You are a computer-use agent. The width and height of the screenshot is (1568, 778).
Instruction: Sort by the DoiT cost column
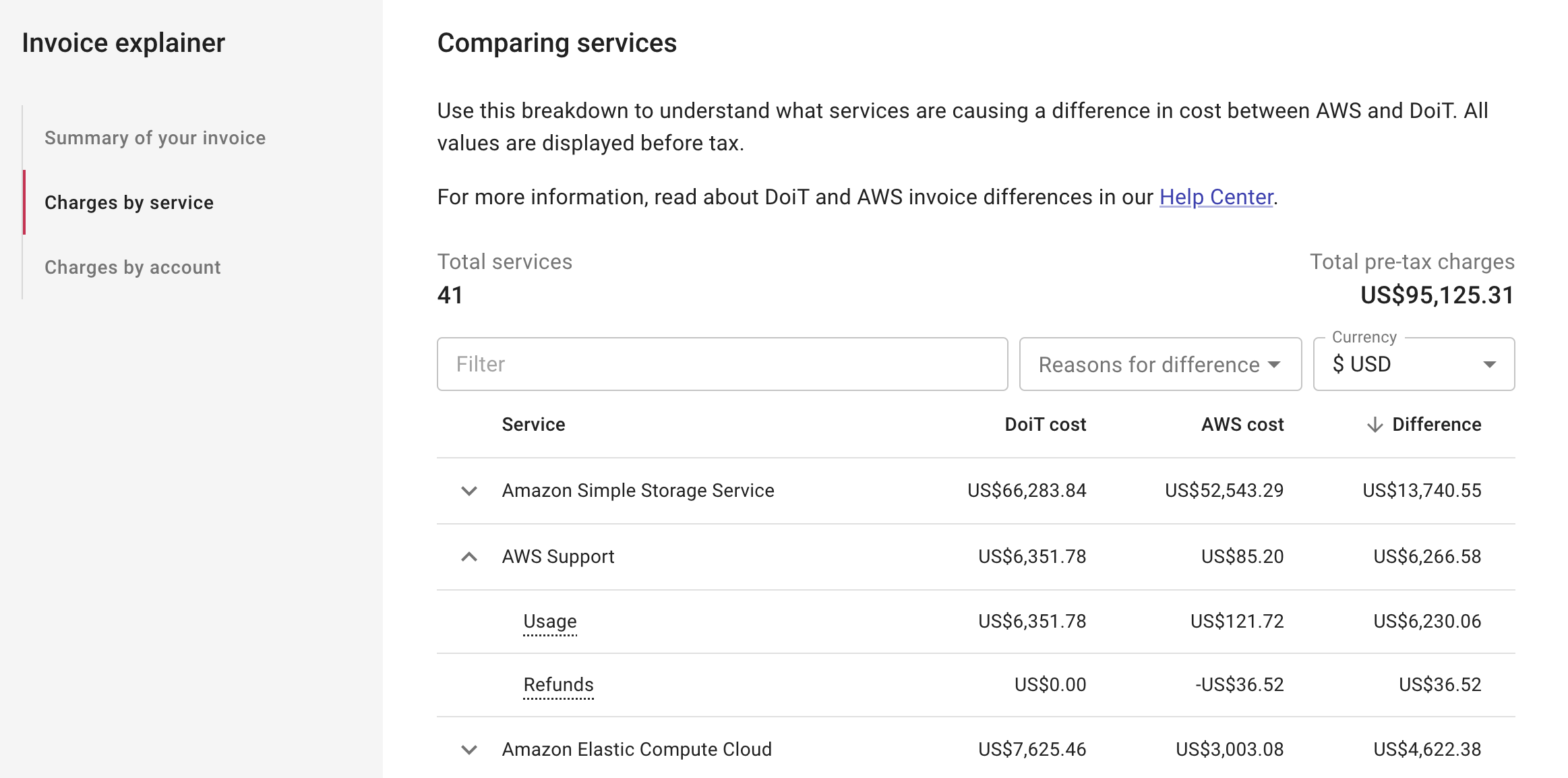tap(1045, 425)
